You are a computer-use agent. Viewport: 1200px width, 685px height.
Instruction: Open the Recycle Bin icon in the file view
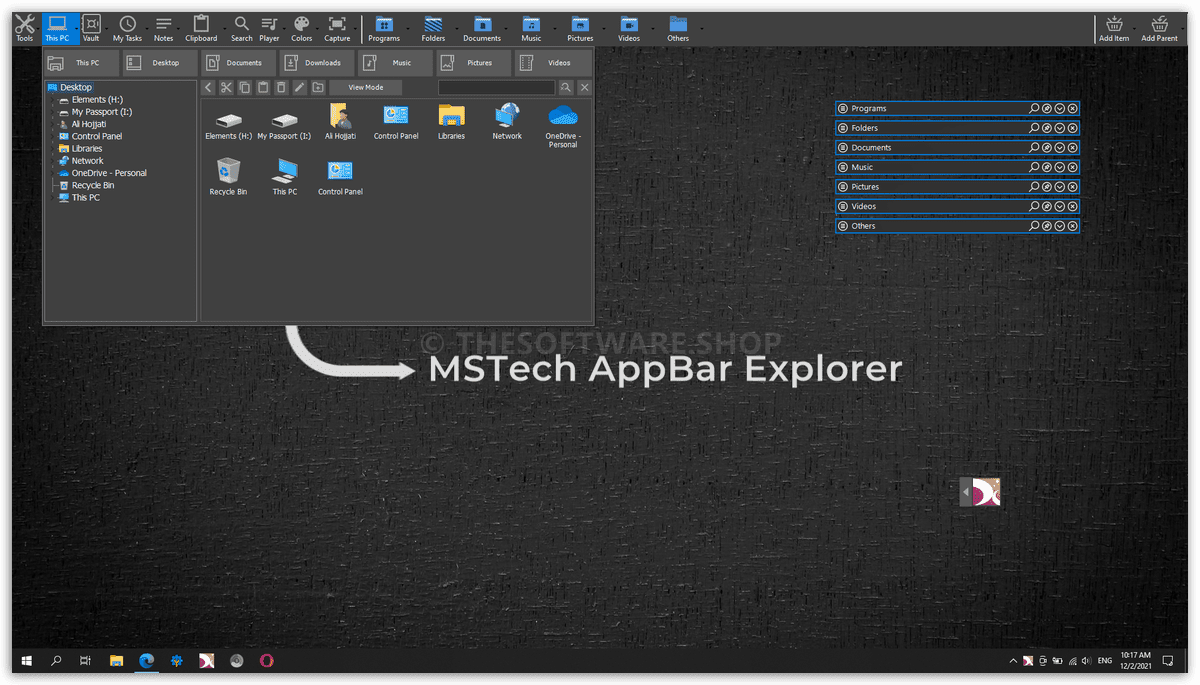pos(228,177)
